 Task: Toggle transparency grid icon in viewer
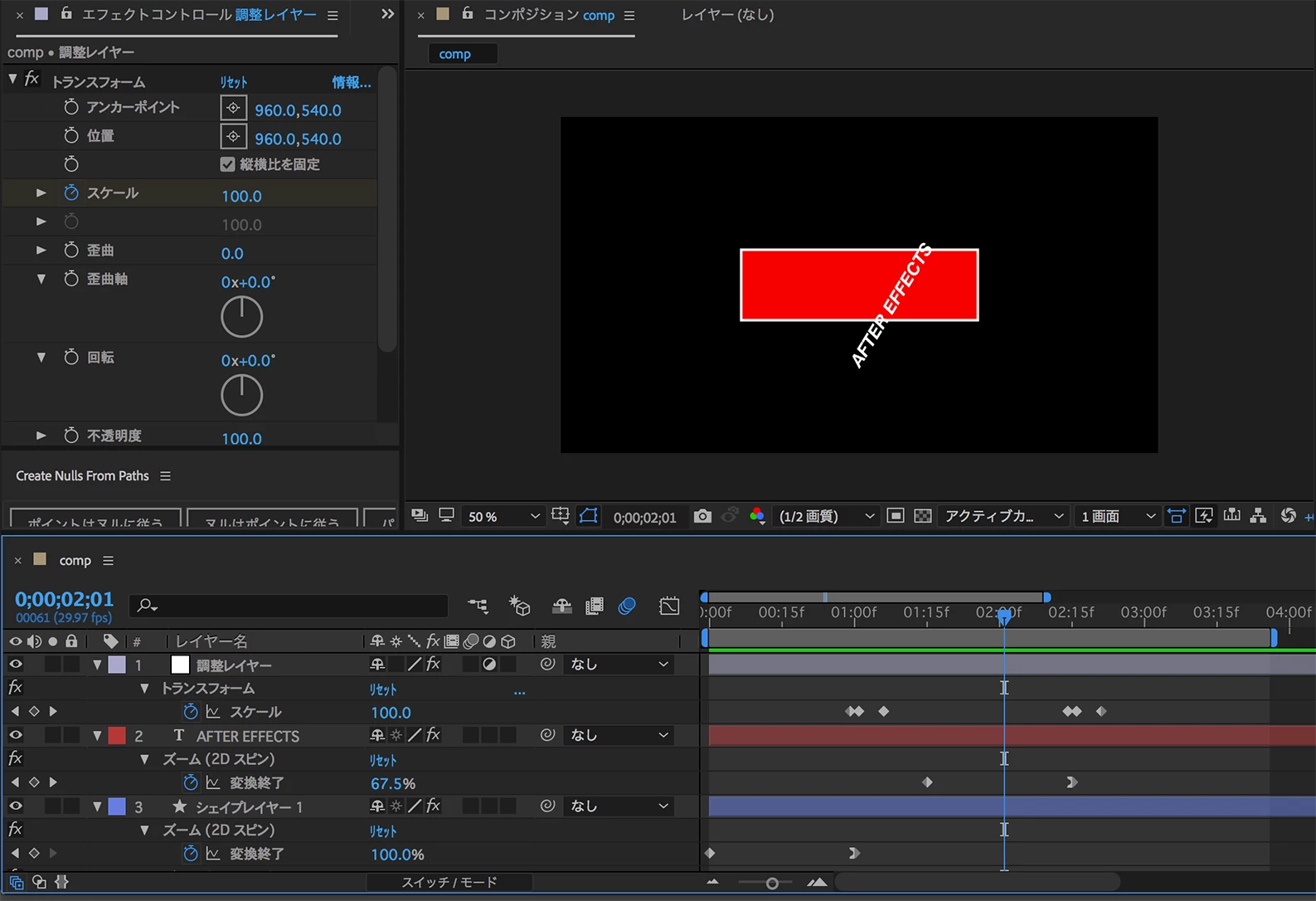pos(923,516)
